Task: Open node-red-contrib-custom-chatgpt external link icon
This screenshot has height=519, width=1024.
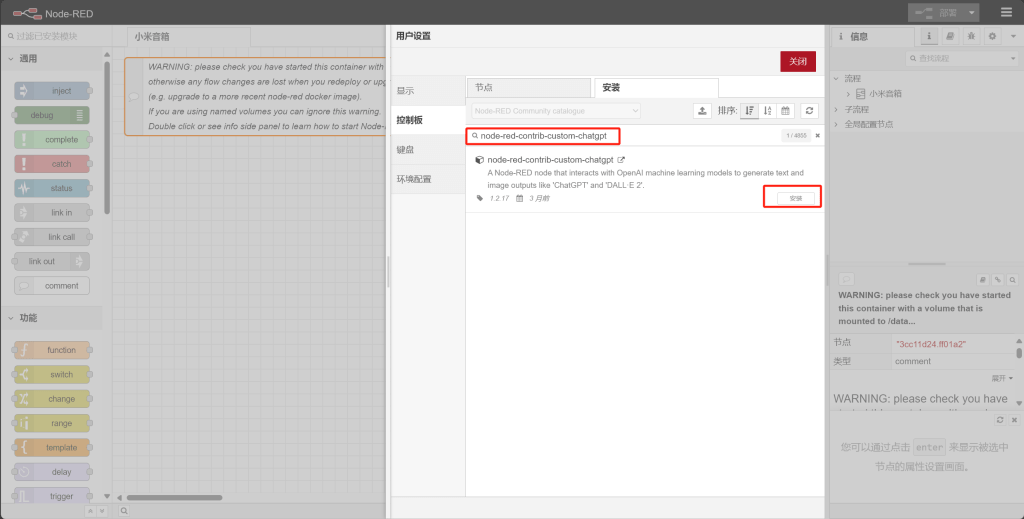Action: coord(621,159)
